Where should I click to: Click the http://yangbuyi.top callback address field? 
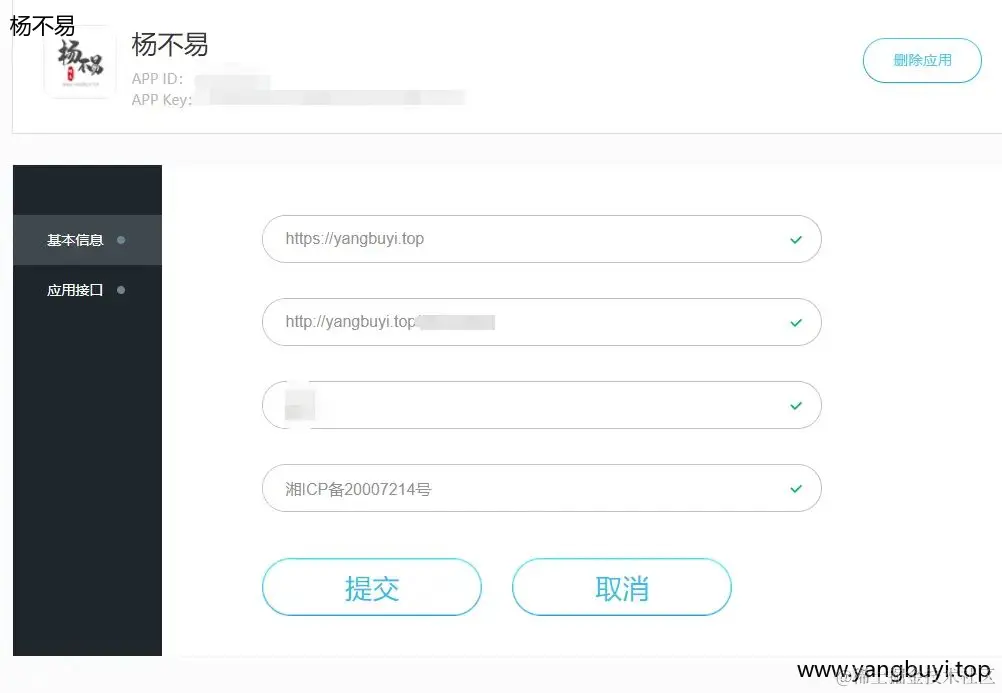tap(541, 322)
